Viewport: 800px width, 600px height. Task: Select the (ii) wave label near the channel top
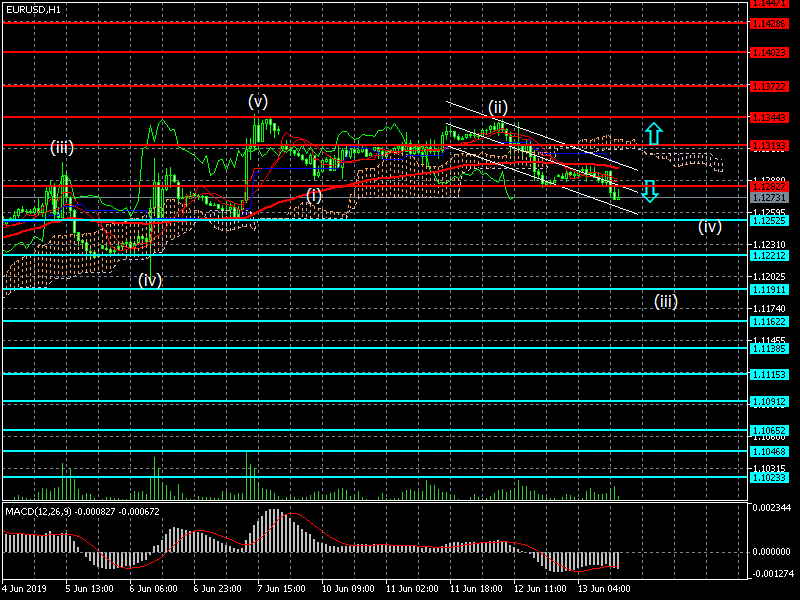pyautogui.click(x=498, y=107)
